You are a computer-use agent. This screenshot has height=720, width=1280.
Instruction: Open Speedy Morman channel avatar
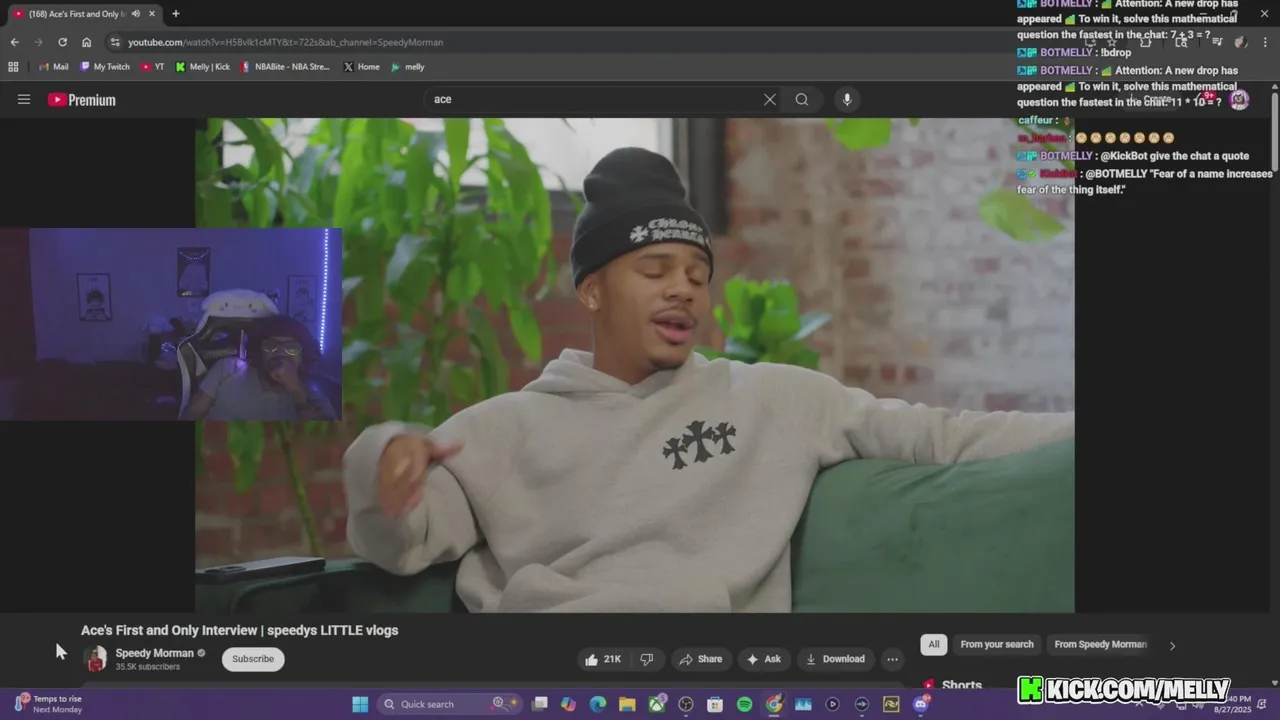(x=96, y=658)
